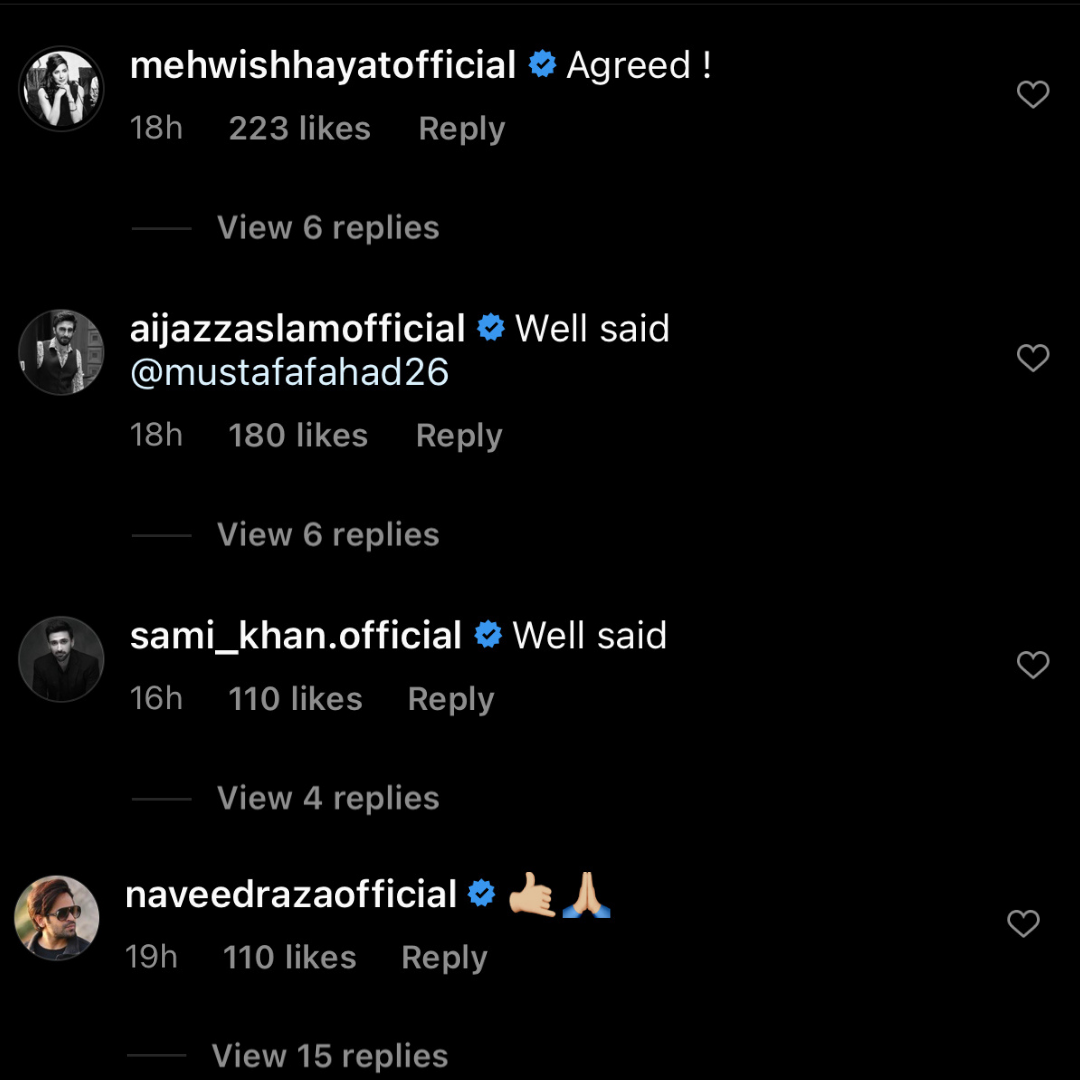Open the @mustafafahad26 mention link
The image size is (1080, 1080).
[289, 373]
